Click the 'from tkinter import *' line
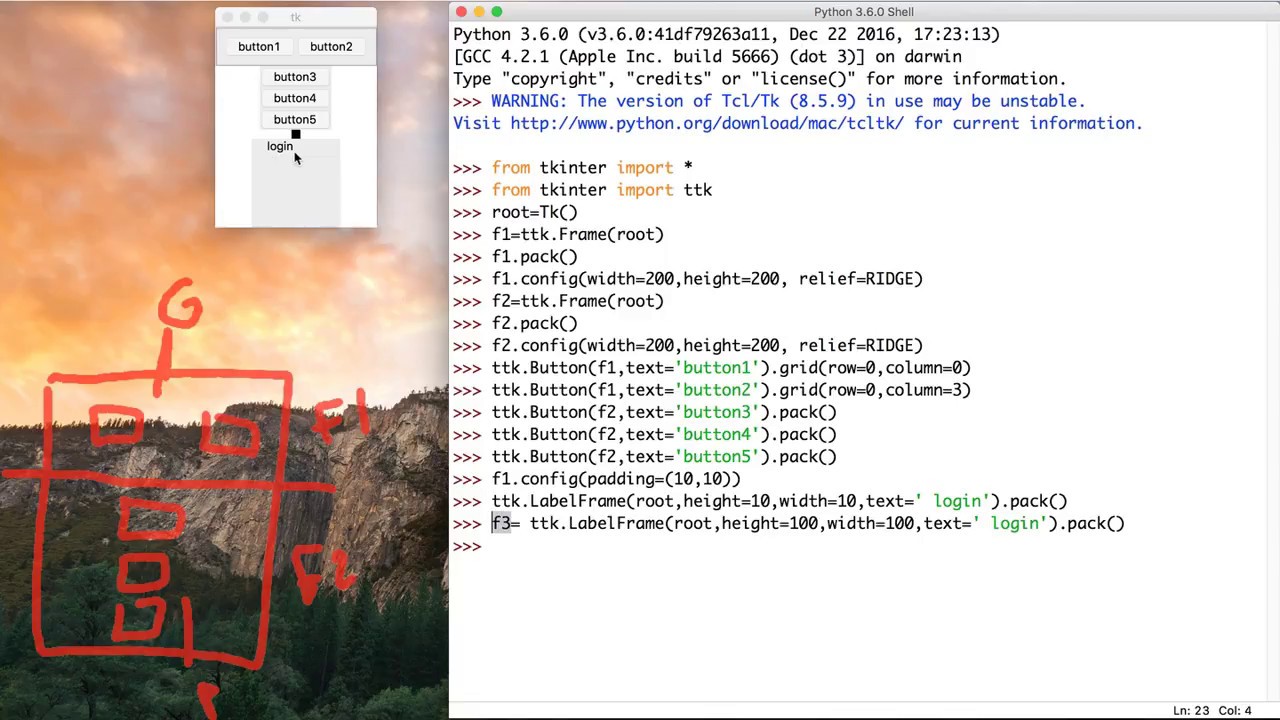This screenshot has width=1280, height=720. 591,168
